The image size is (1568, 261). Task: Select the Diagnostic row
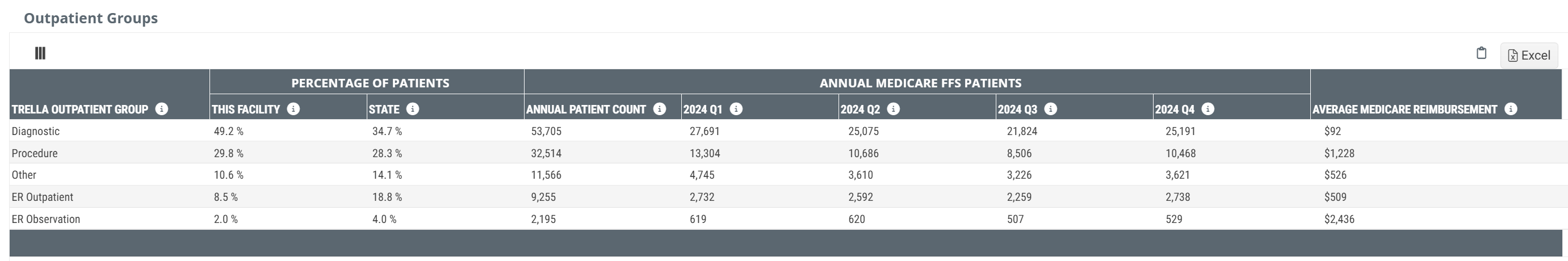coord(785,131)
